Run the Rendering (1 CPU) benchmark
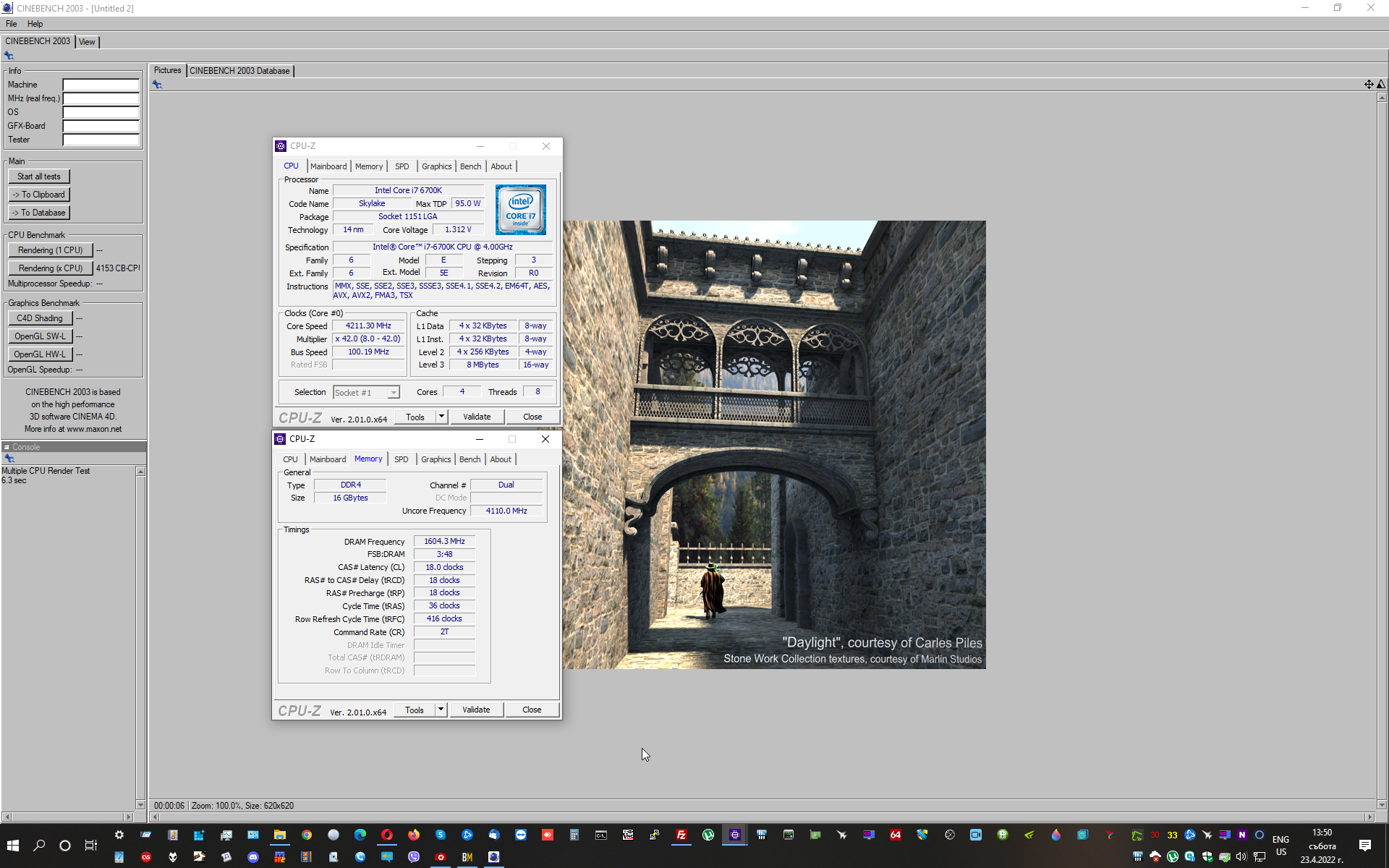Screen dimensions: 1389x868 (x=51, y=250)
